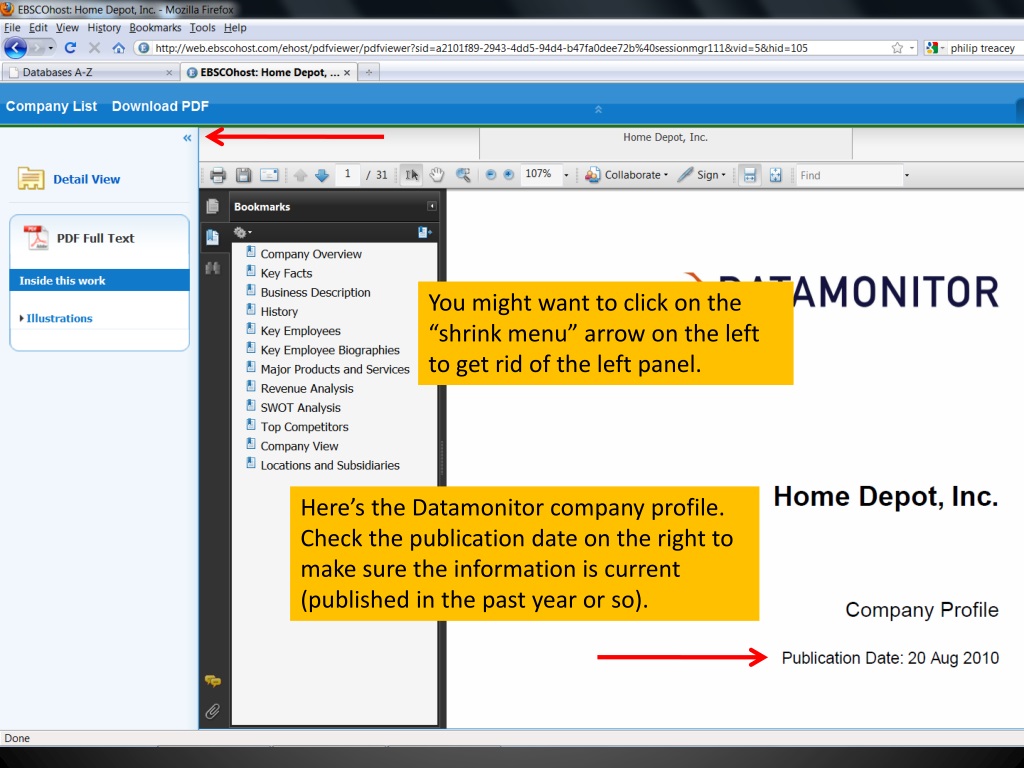Jump to Revenue Analysis bookmark
The height and width of the screenshot is (768, 1024).
307,389
